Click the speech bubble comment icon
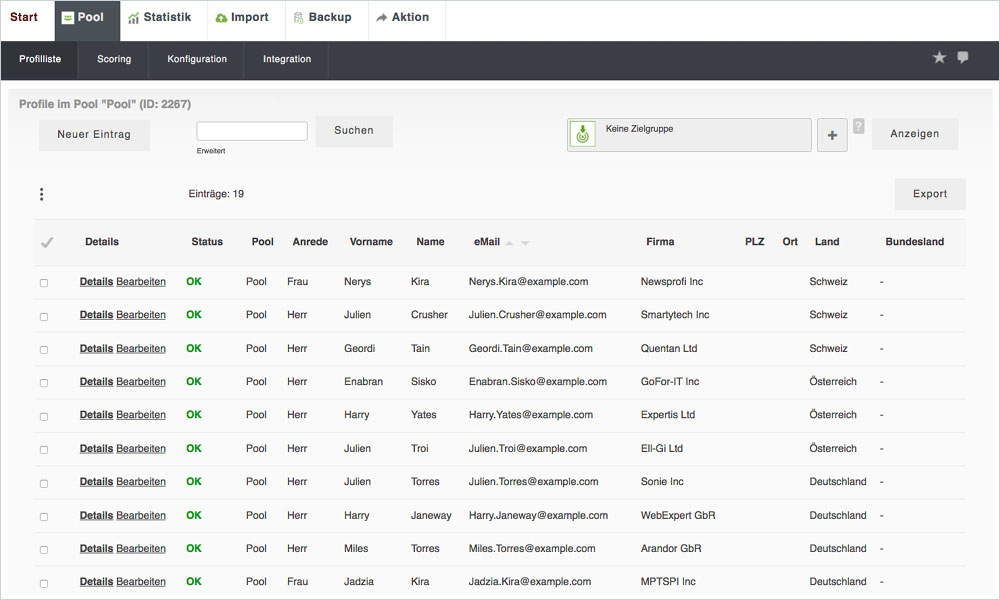Screen dimensions: 1000x600 (963, 58)
